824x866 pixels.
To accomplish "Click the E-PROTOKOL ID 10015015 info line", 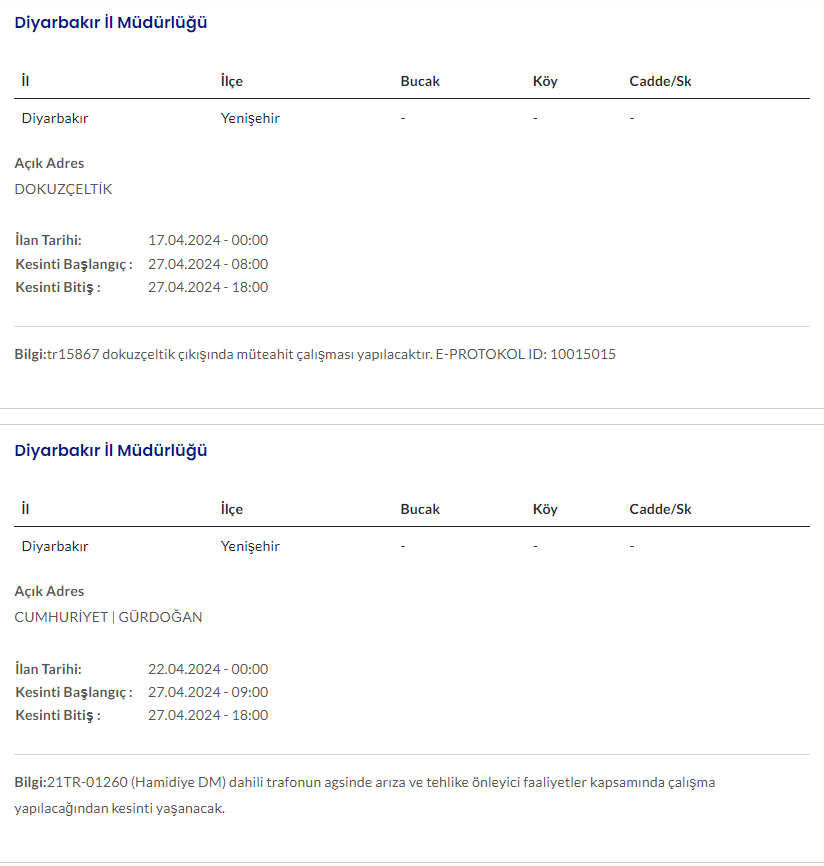I will (x=315, y=355).
